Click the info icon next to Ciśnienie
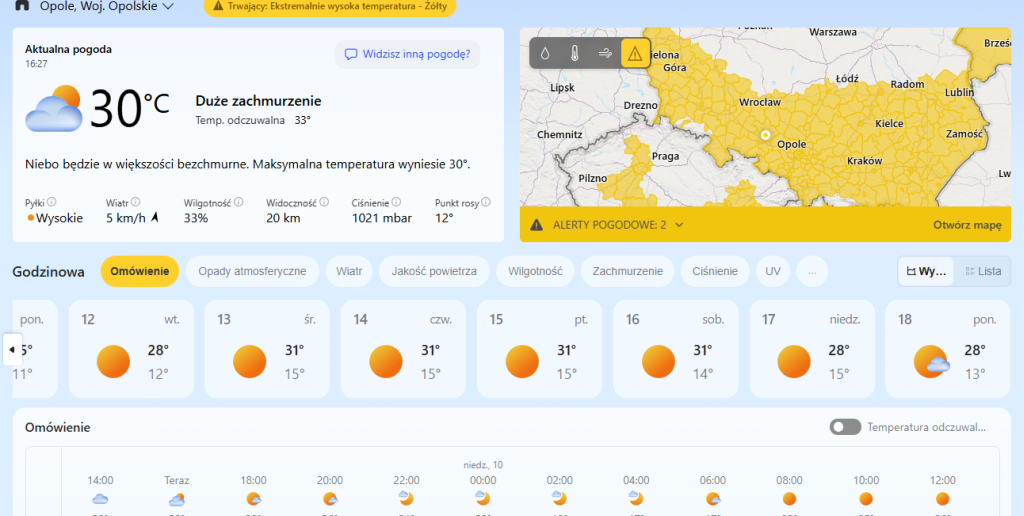This screenshot has width=1024, height=516. click(x=396, y=202)
